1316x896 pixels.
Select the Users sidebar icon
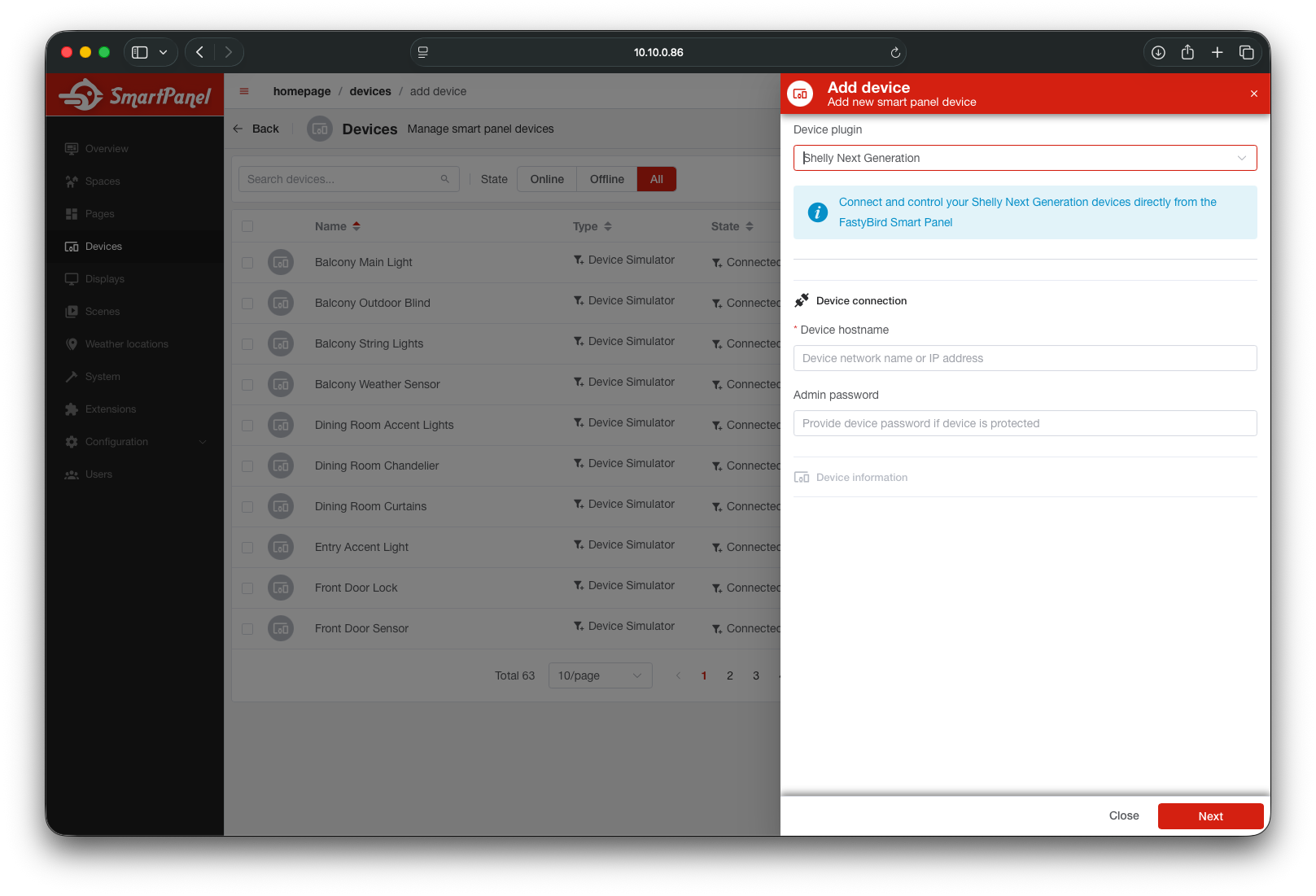pos(72,474)
